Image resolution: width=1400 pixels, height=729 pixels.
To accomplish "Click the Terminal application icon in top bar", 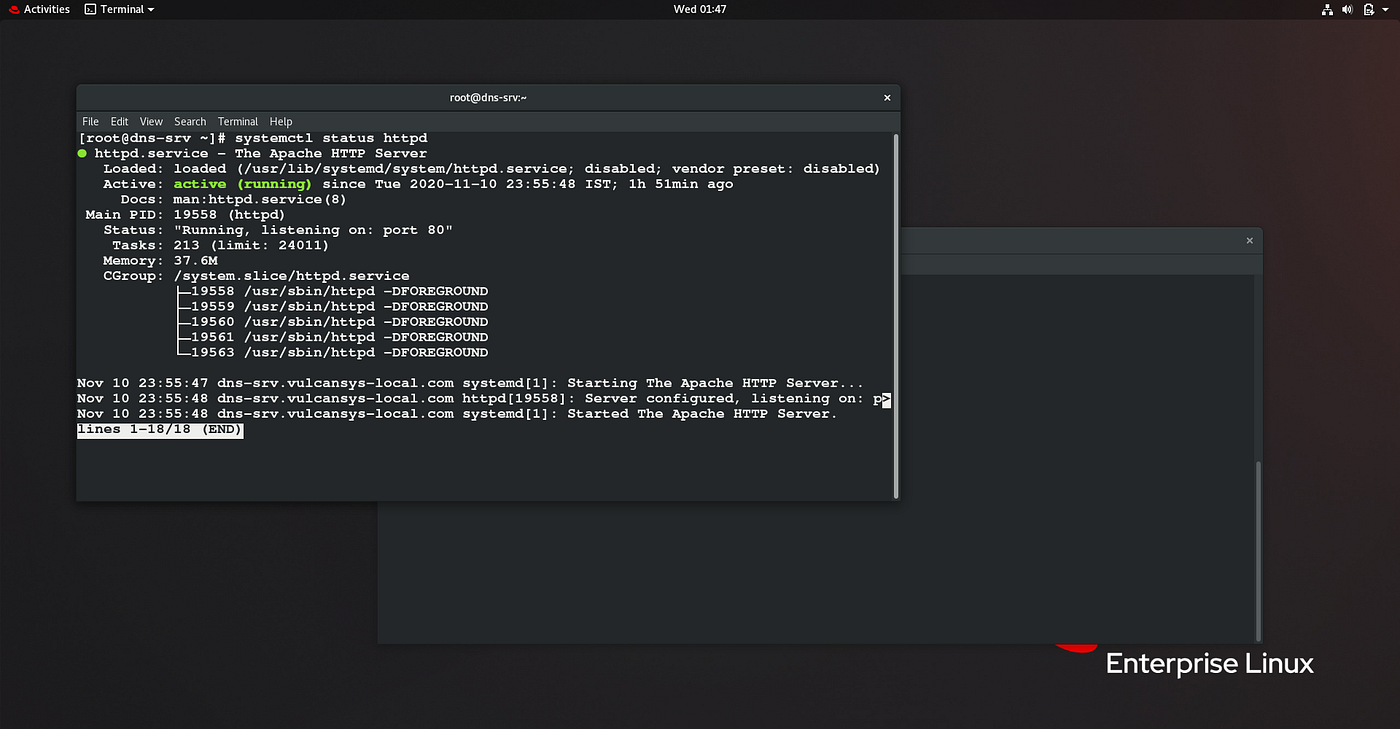I will click(89, 9).
